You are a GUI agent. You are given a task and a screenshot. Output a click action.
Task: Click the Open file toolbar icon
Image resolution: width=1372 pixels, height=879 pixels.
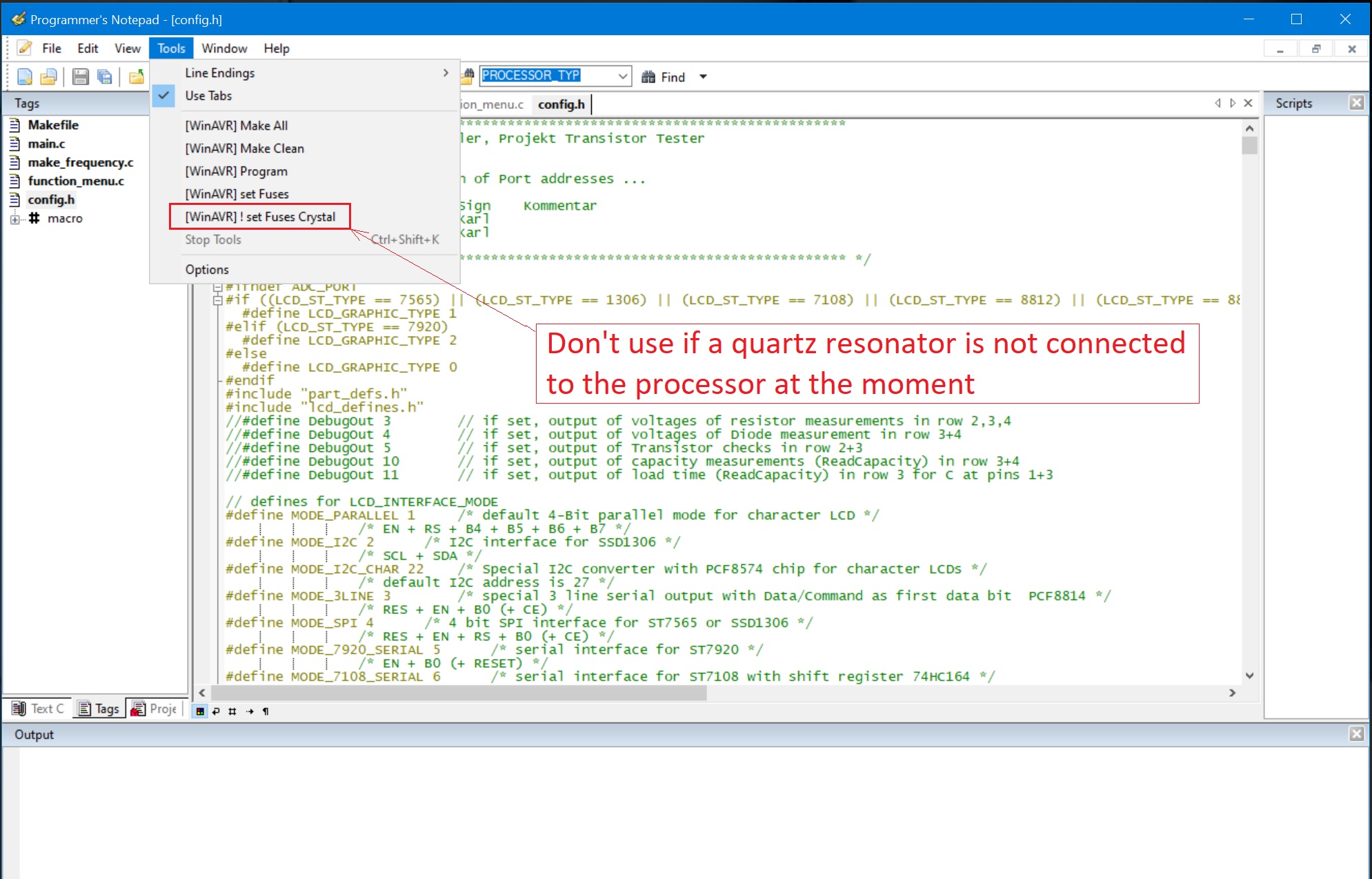pyautogui.click(x=48, y=77)
